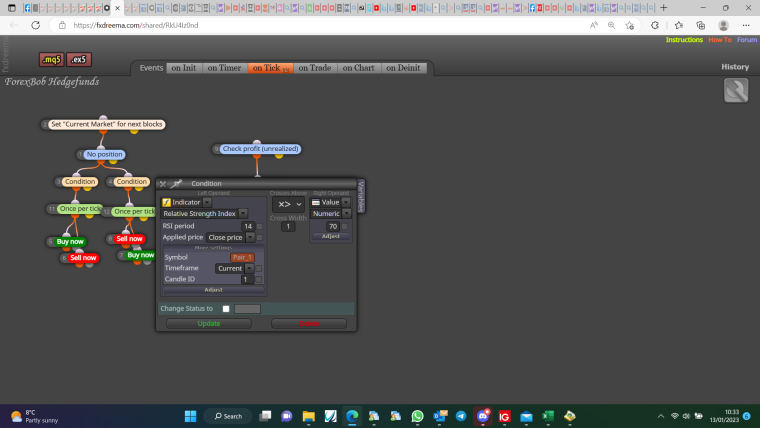
Task: Pin the Condition dialog with pin icon
Action: pos(176,184)
